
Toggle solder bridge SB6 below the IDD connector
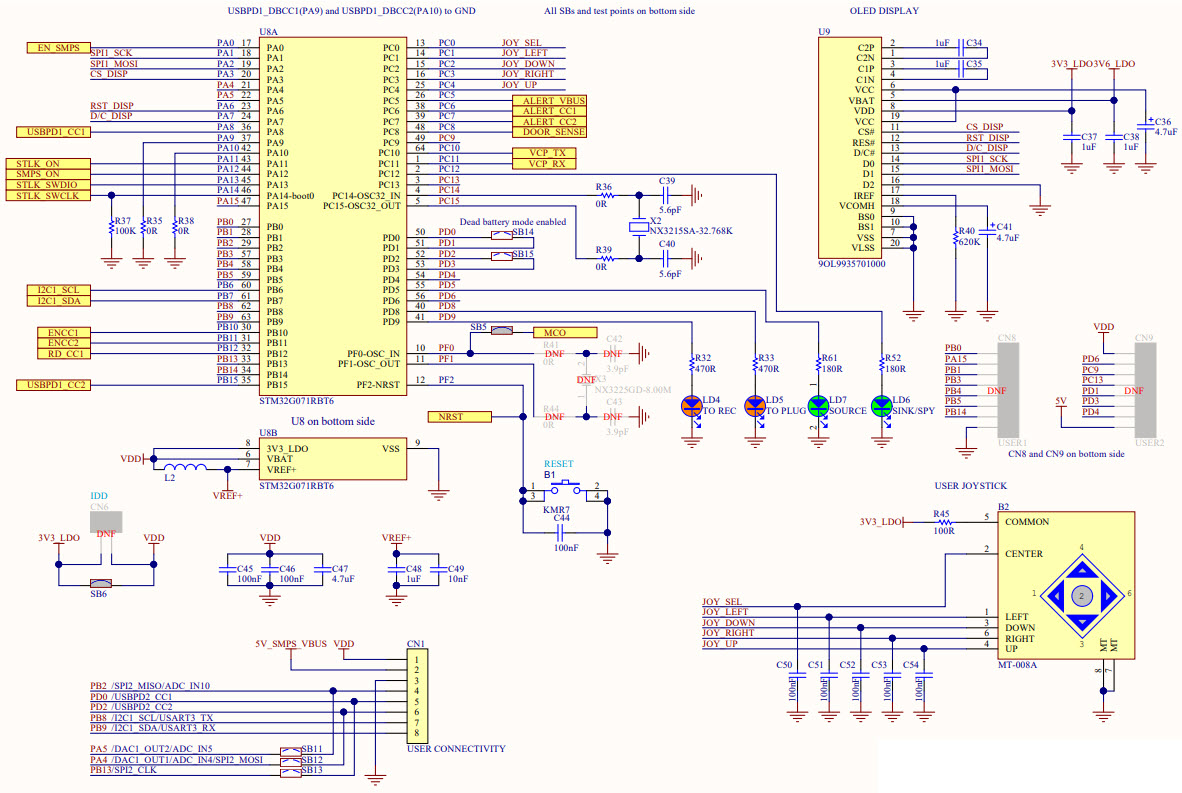pyautogui.click(x=103, y=581)
